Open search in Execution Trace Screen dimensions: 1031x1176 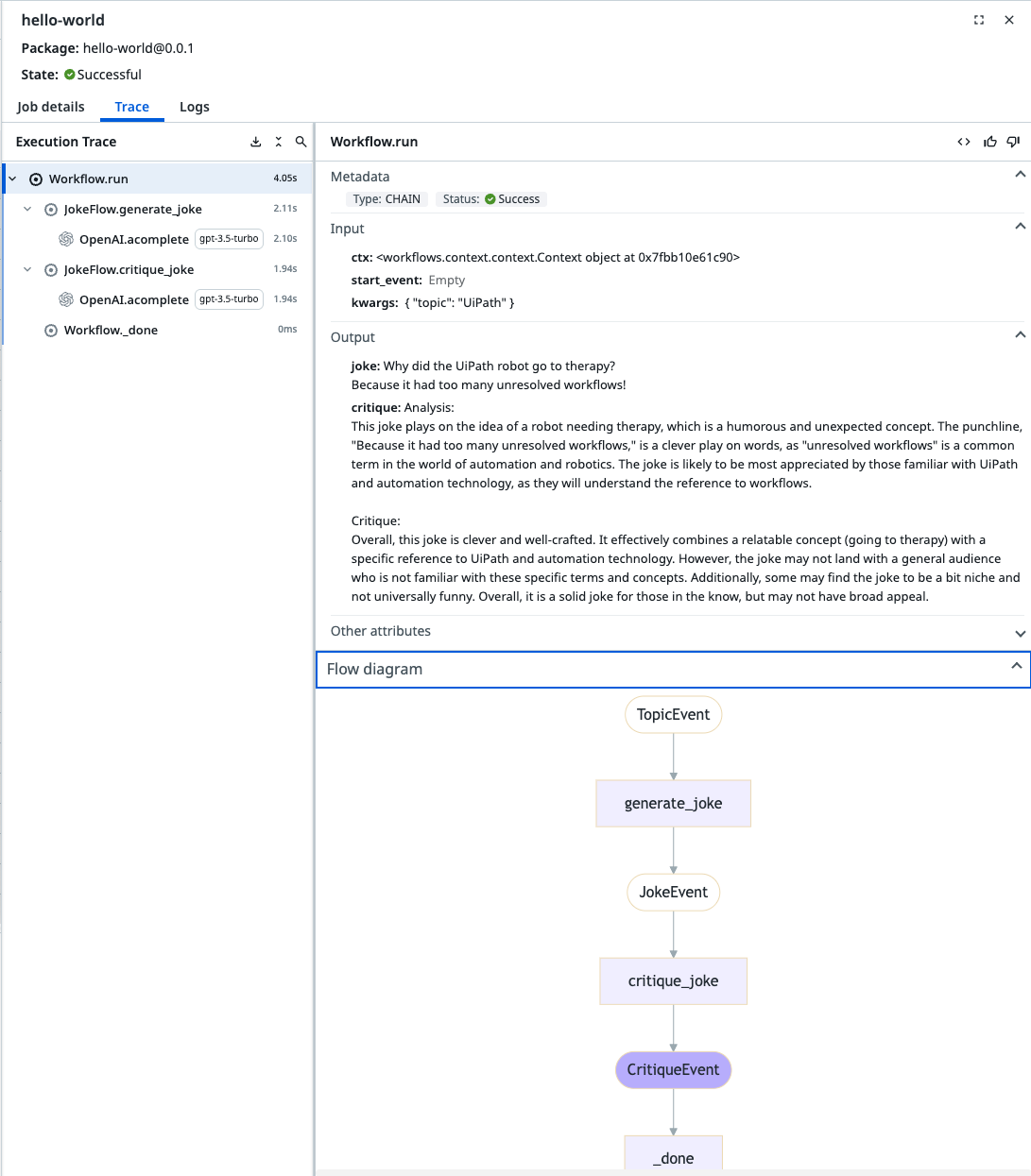tap(301, 142)
